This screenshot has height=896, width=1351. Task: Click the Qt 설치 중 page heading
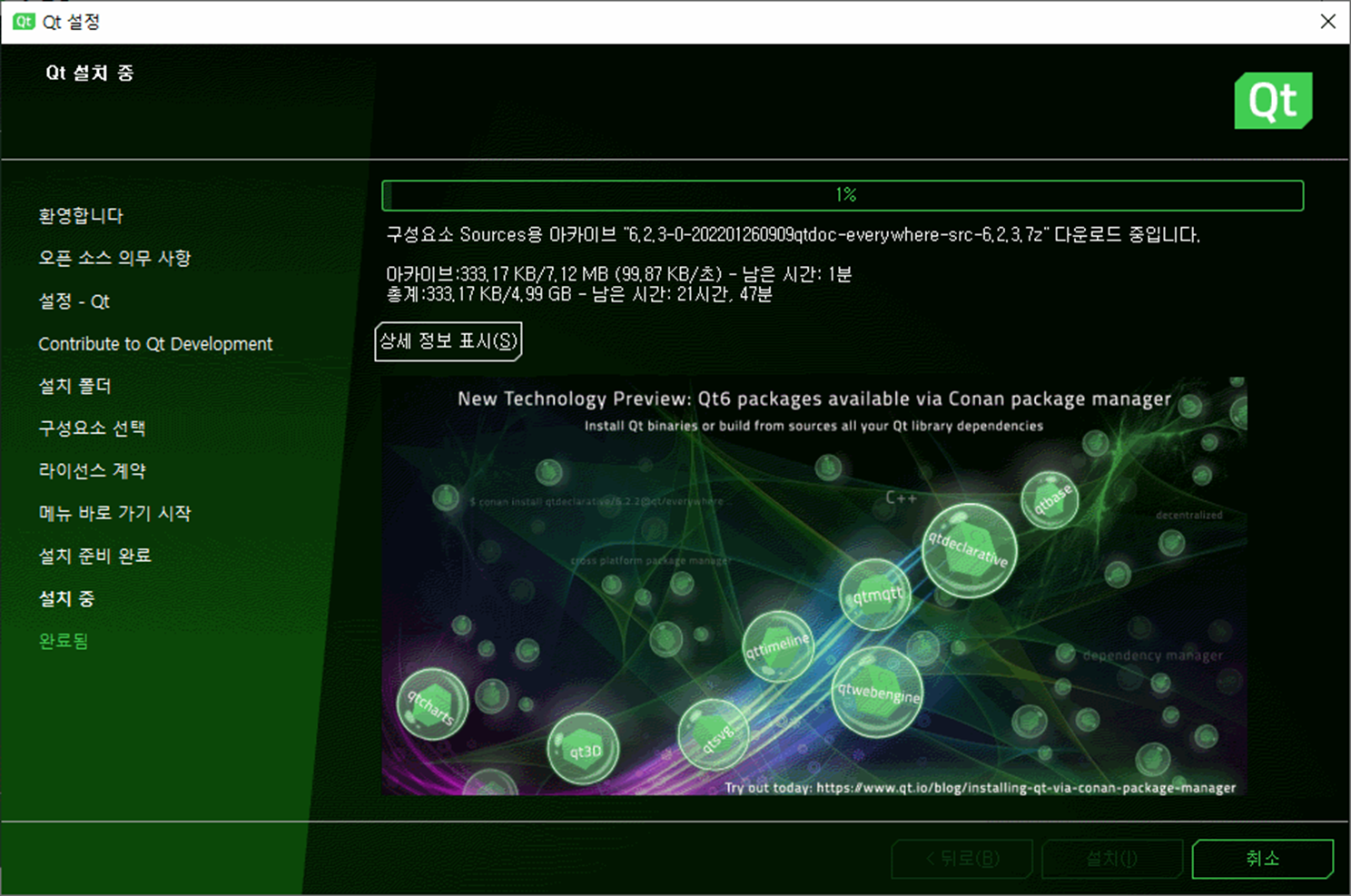(x=90, y=73)
